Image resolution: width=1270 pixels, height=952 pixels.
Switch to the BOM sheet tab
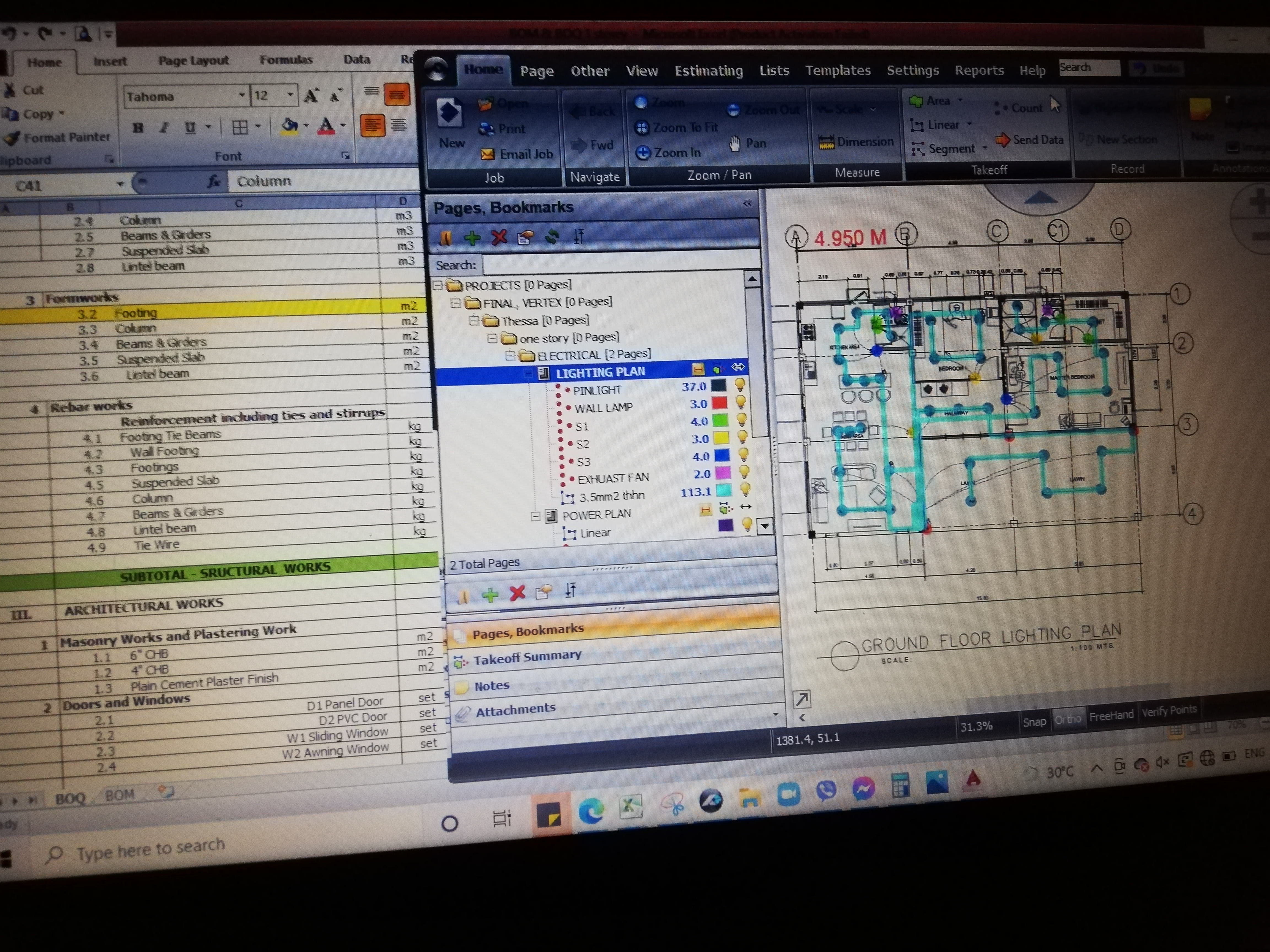coord(119,795)
